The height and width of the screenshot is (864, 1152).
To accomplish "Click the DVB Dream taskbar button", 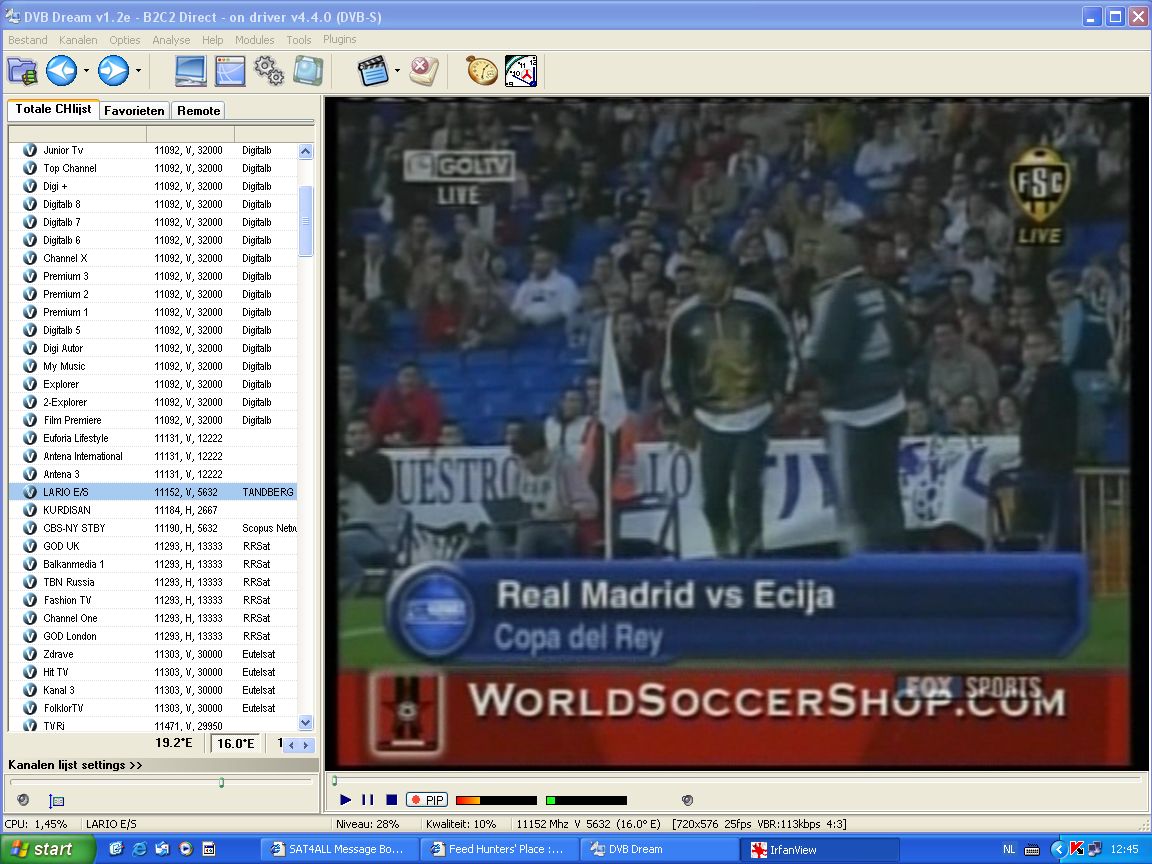I will pos(659,849).
